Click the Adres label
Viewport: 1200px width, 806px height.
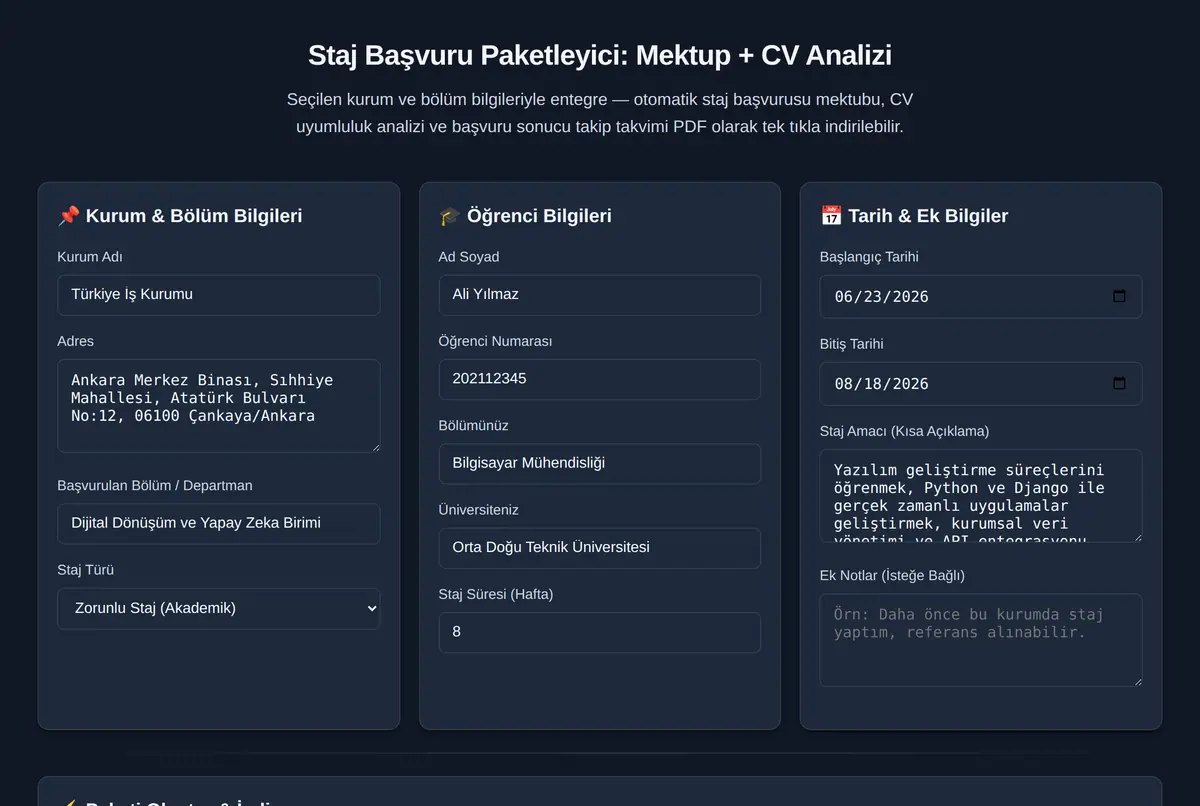[x=76, y=341]
